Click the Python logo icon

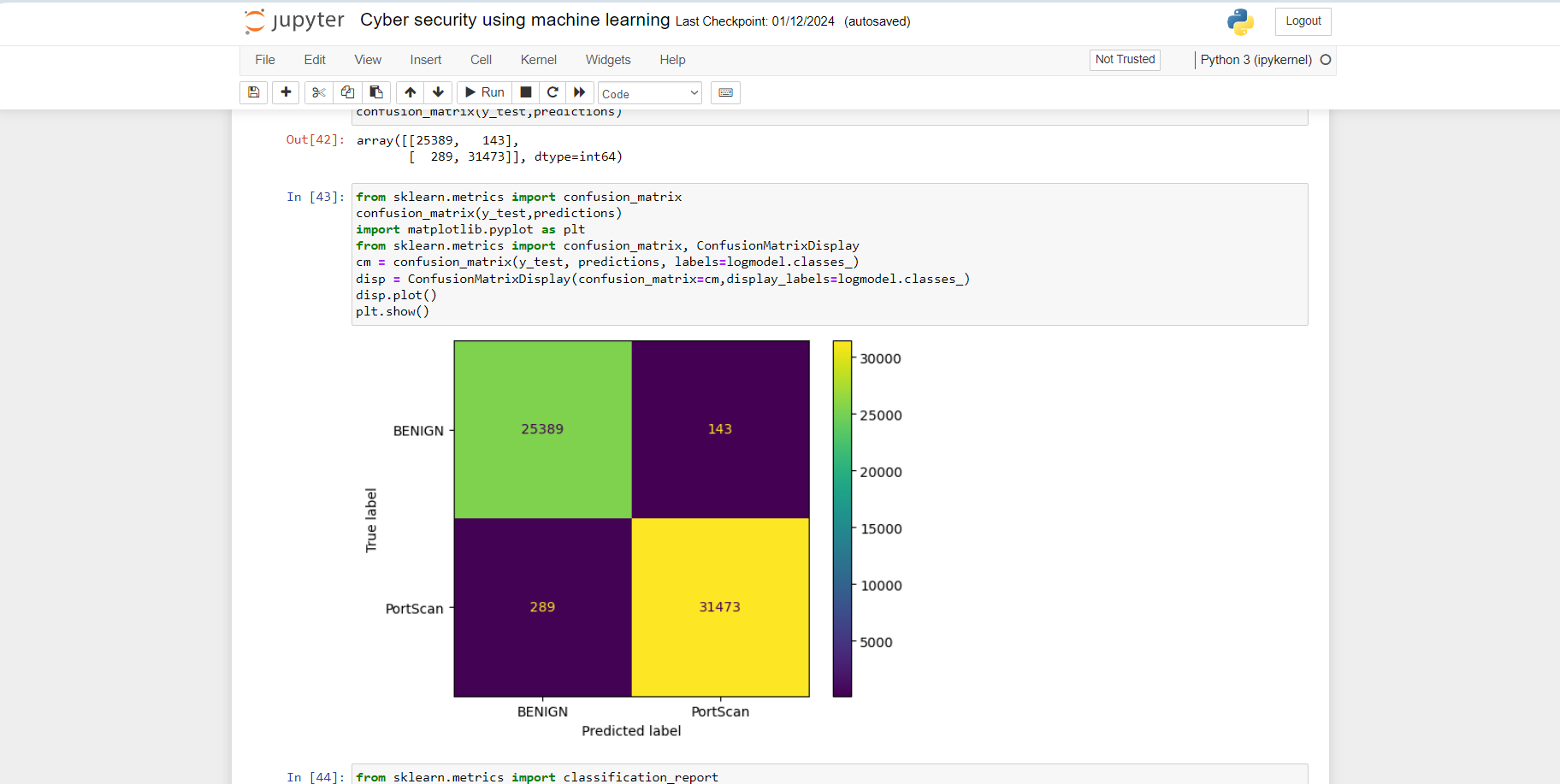pos(1240,21)
